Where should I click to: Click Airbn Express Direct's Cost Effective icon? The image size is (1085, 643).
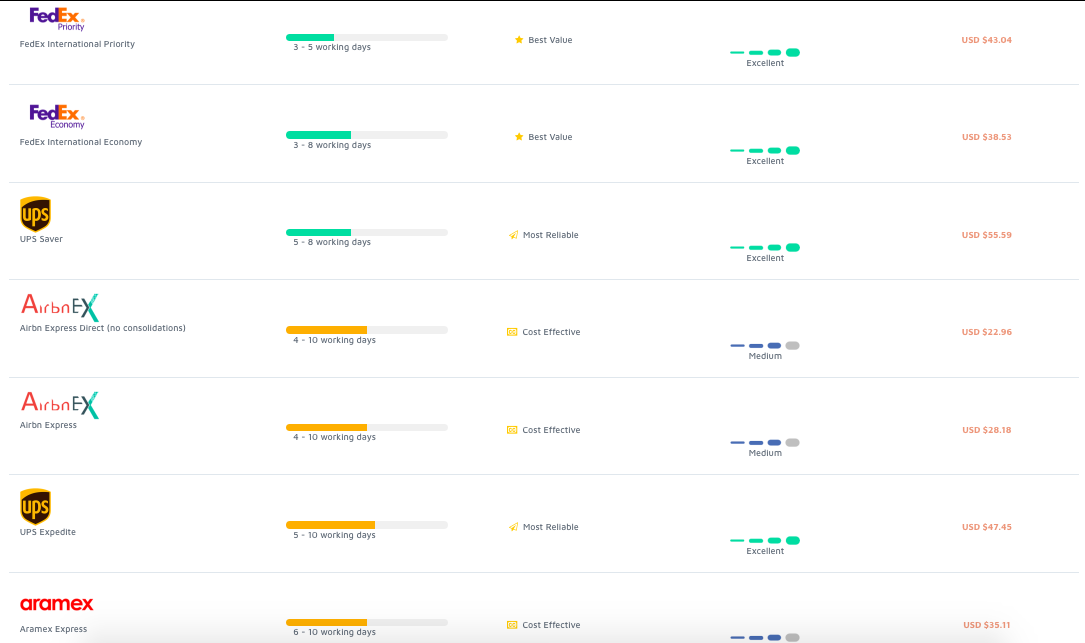click(512, 332)
